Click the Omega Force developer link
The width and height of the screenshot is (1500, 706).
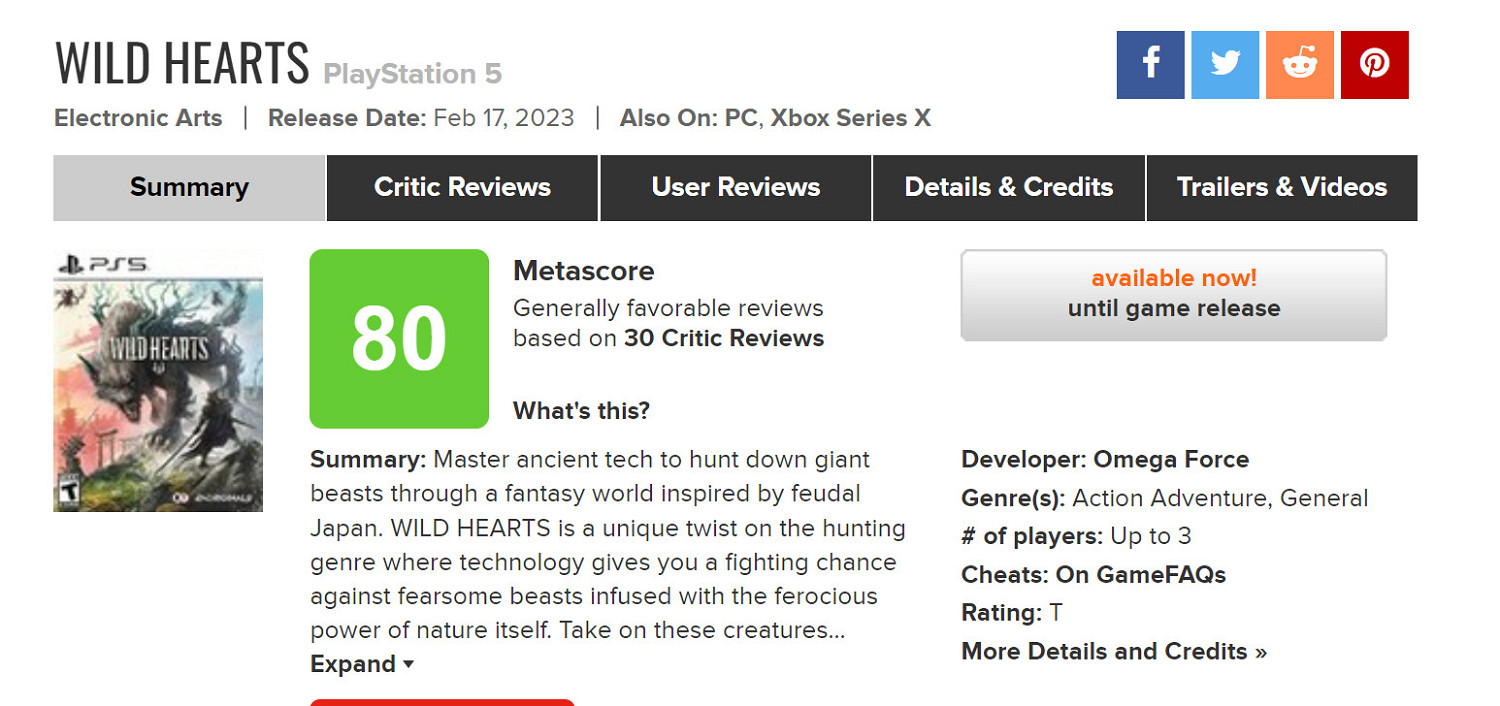(x=1171, y=459)
